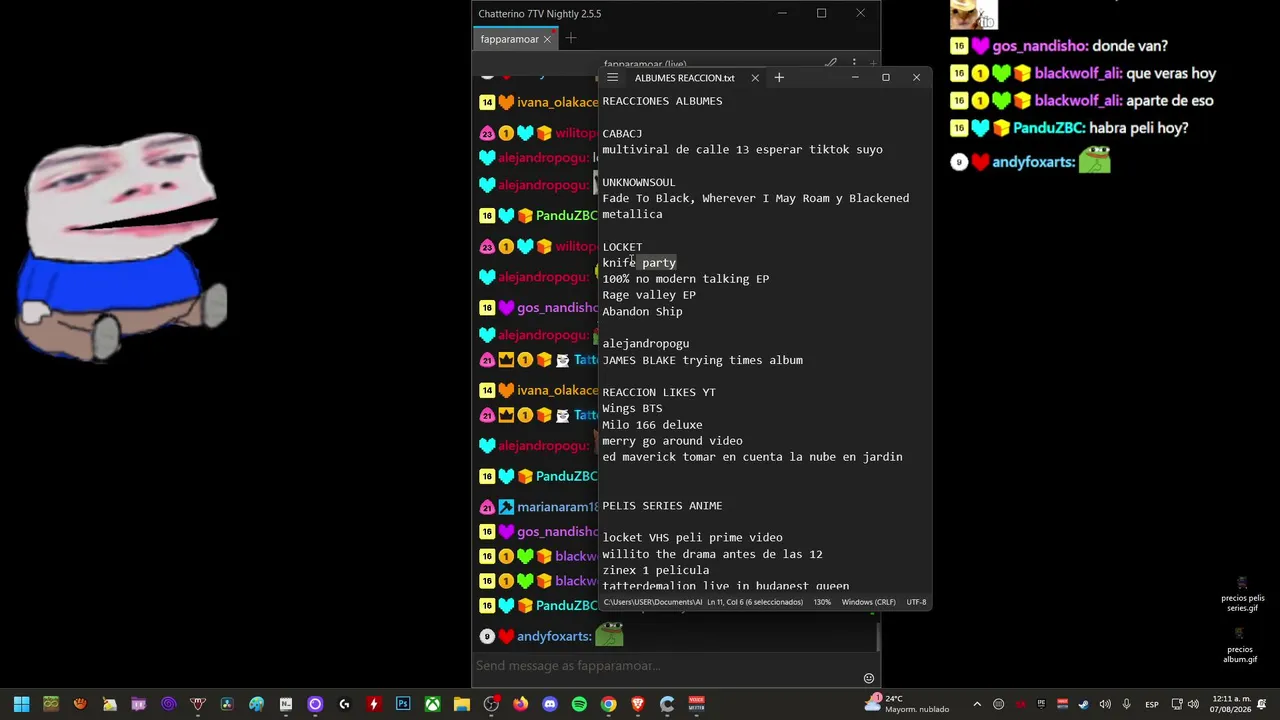Screen dimensions: 1280x720
Task: Open the notifications bell in the taskbar
Action: pyautogui.click(x=1262, y=704)
